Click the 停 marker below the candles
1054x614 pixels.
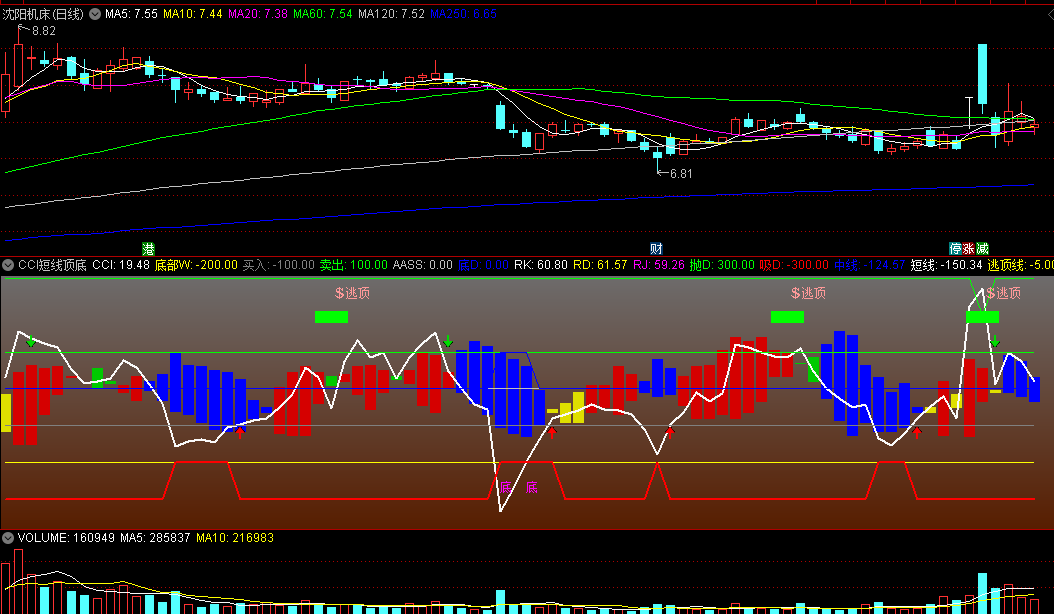coord(955,249)
